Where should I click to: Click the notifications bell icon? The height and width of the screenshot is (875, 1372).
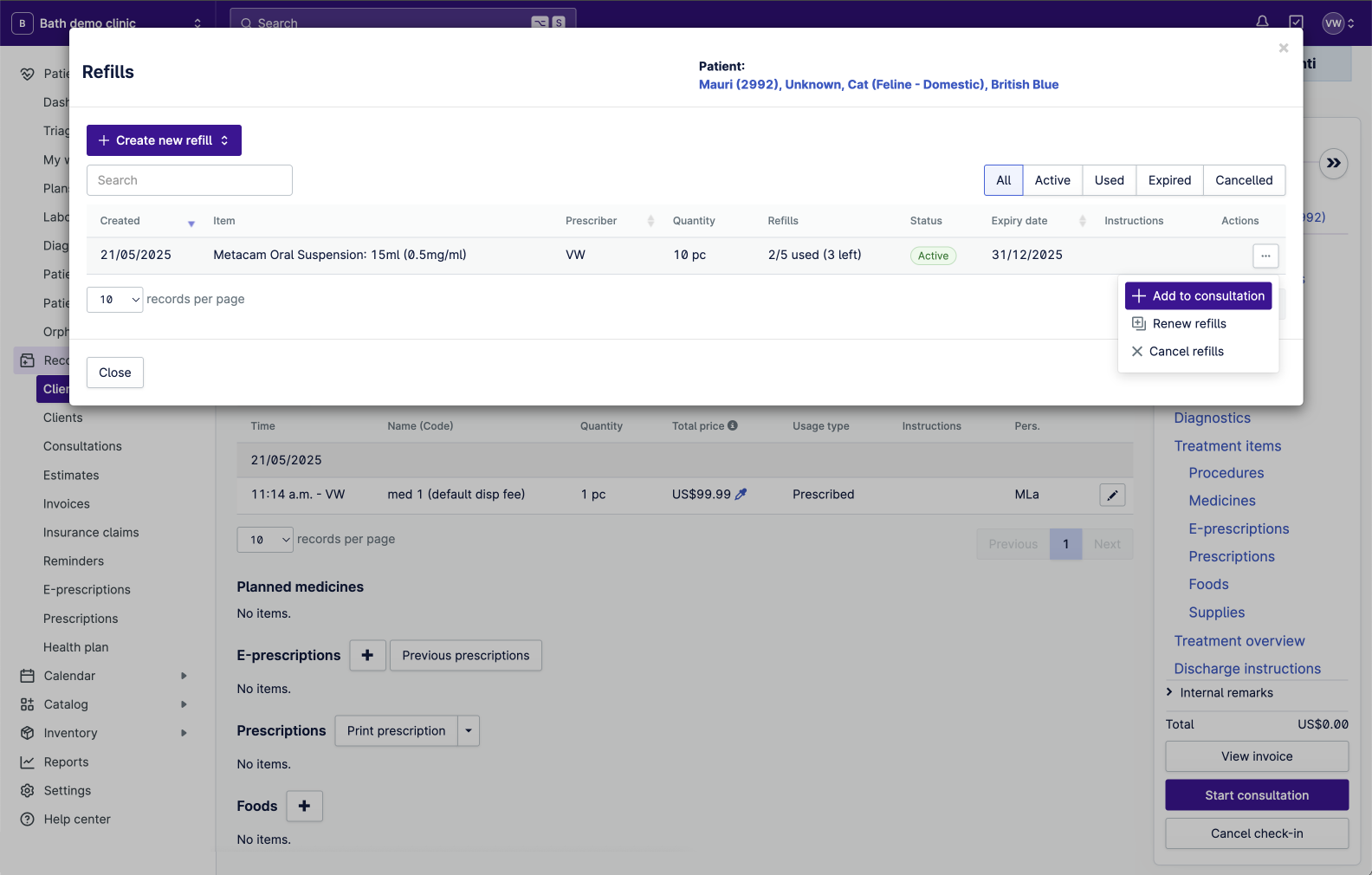(1262, 22)
